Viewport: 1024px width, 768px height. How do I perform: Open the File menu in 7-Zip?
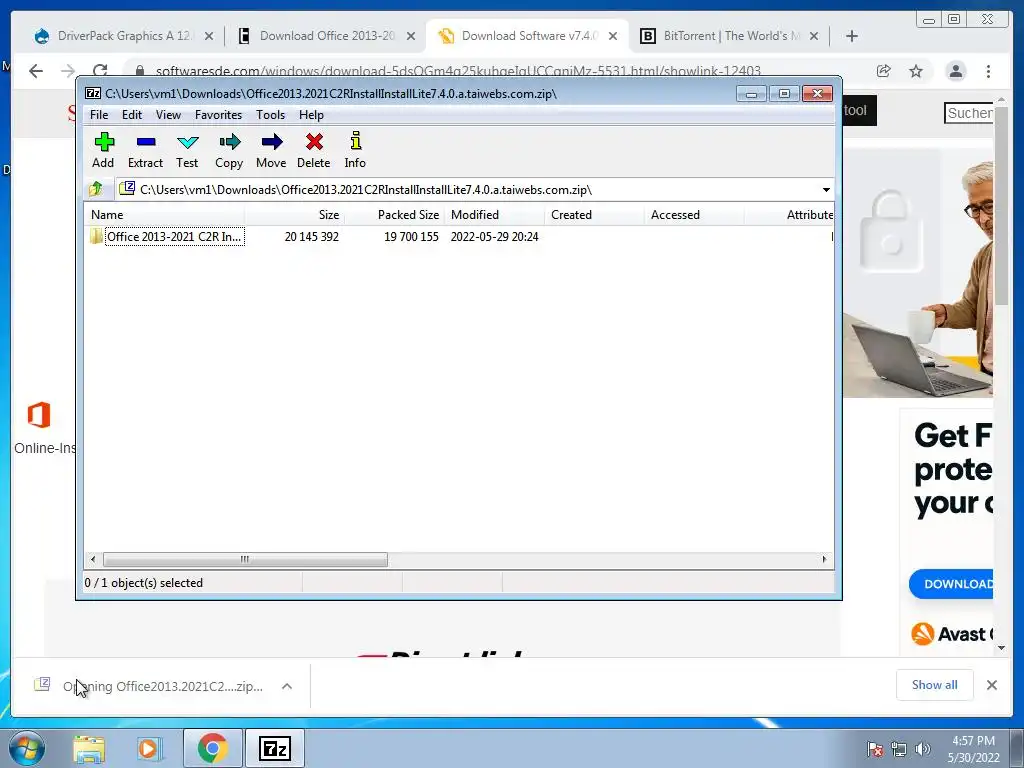(99, 115)
